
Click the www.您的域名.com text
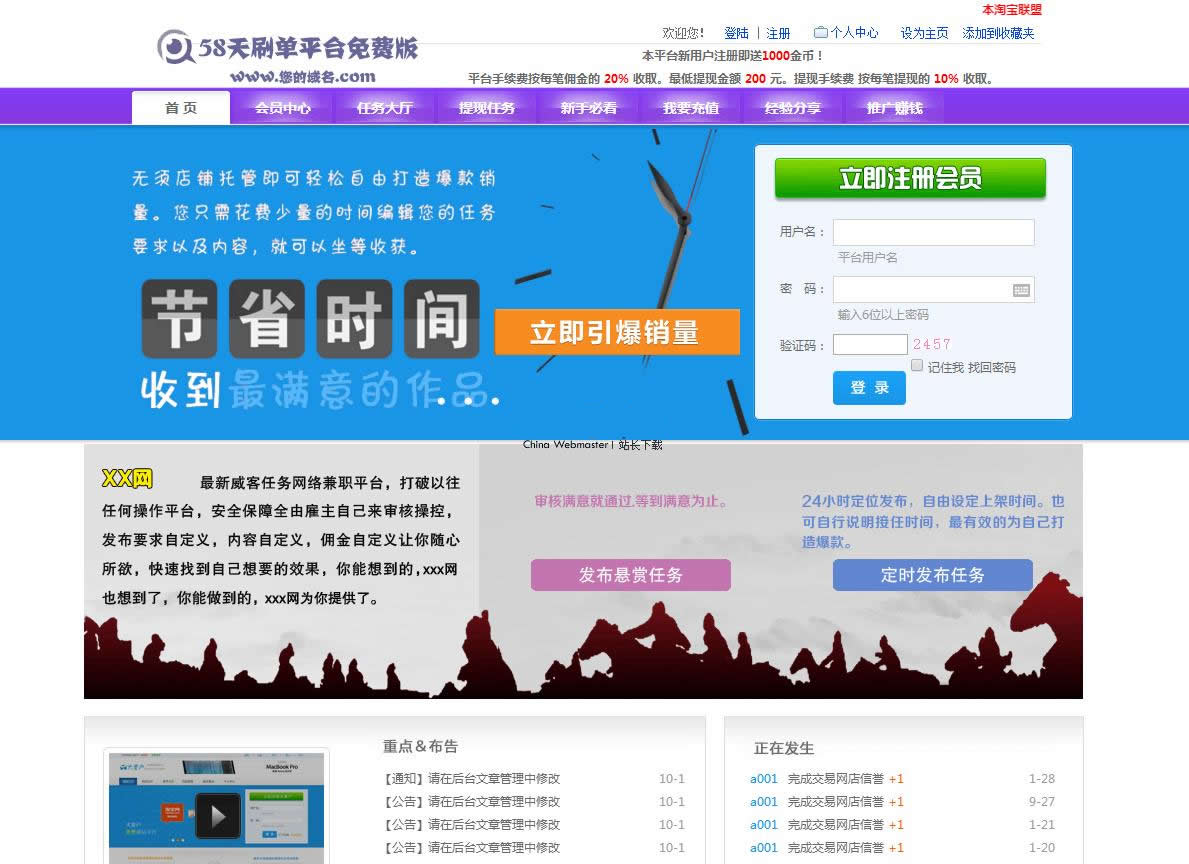[x=303, y=77]
